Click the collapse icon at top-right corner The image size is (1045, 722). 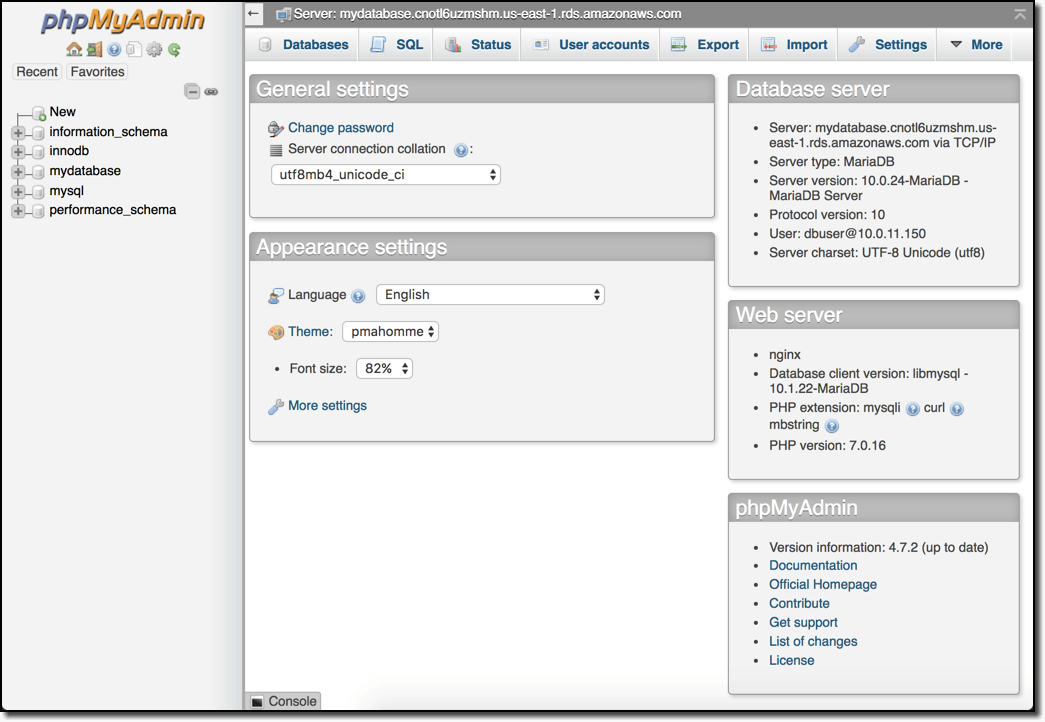pos(1020,14)
